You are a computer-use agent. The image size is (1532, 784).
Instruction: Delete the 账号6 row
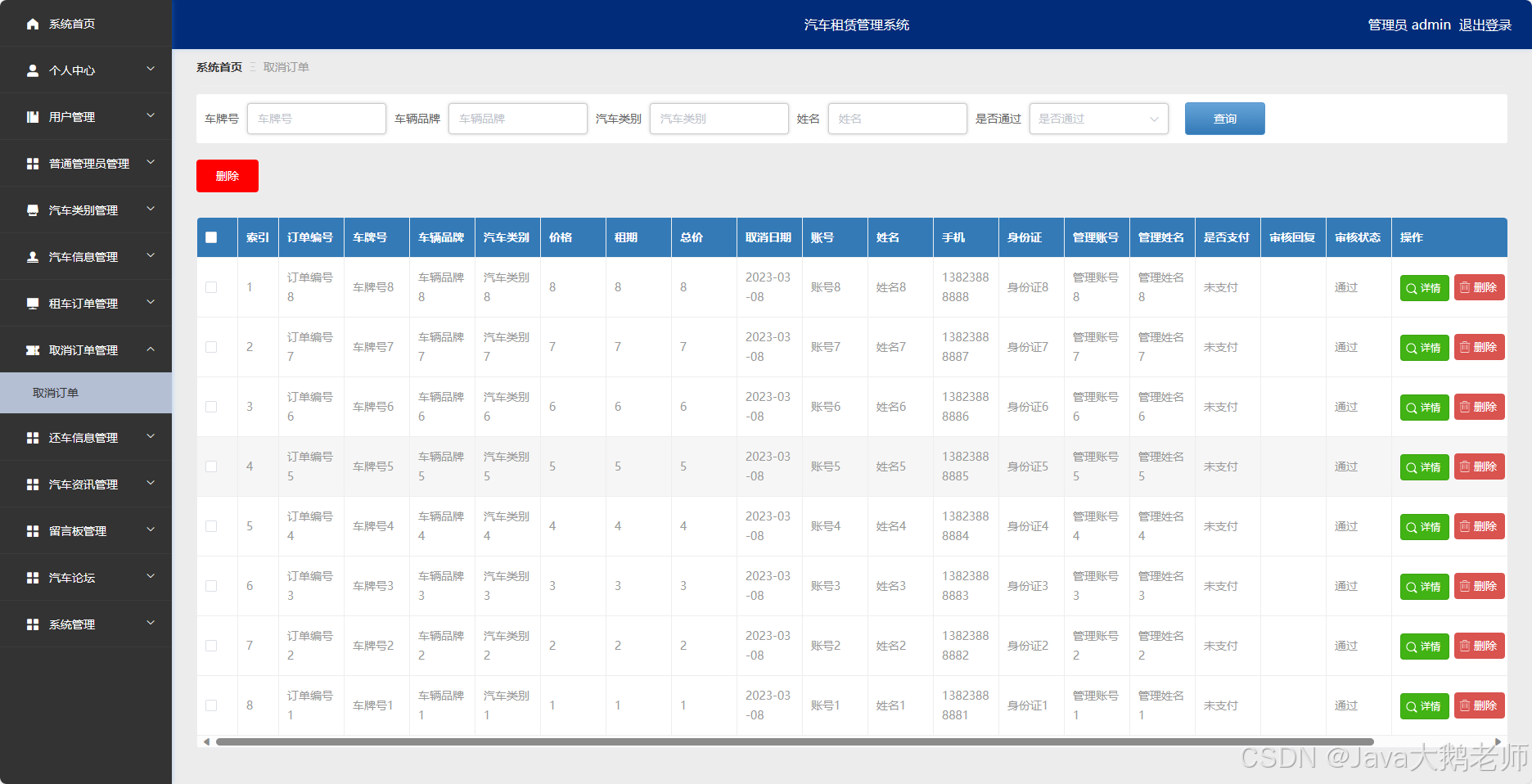pos(1479,407)
